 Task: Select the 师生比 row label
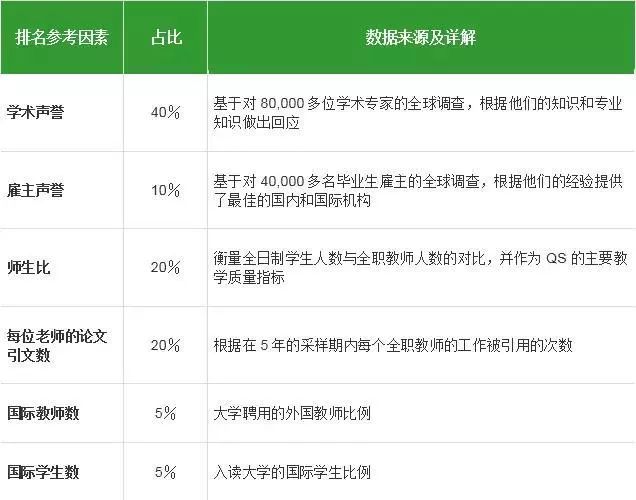pos(27,267)
